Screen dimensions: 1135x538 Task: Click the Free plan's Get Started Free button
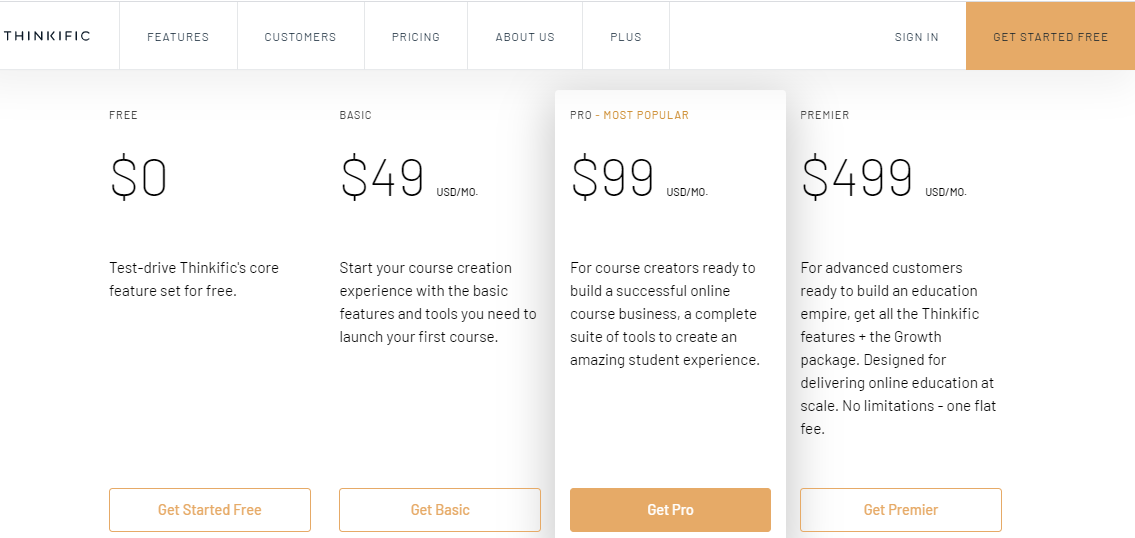coord(210,510)
